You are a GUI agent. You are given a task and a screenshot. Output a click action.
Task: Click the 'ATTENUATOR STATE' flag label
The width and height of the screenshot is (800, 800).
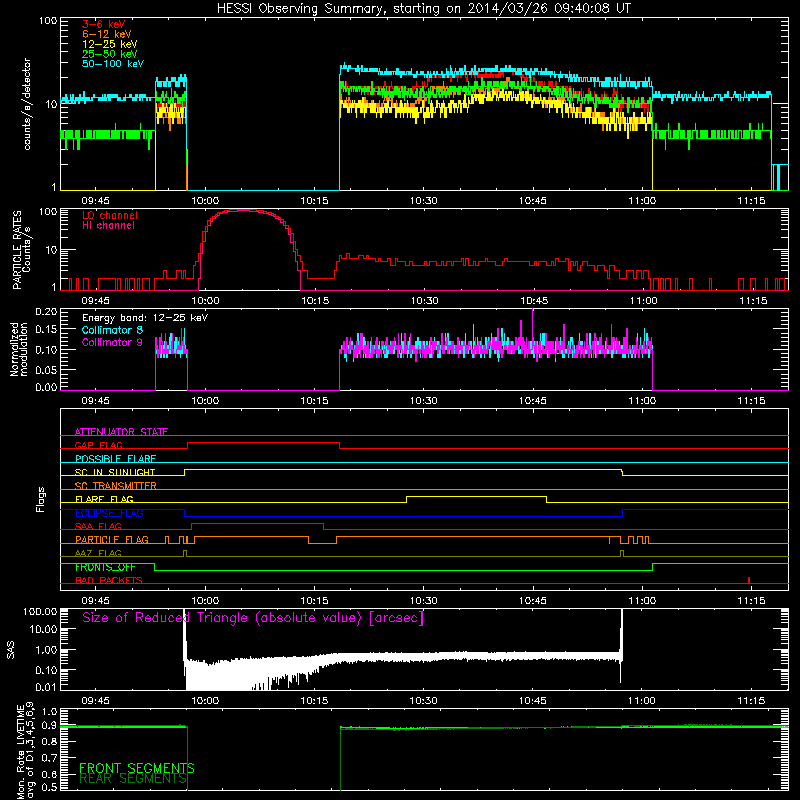coord(121,432)
